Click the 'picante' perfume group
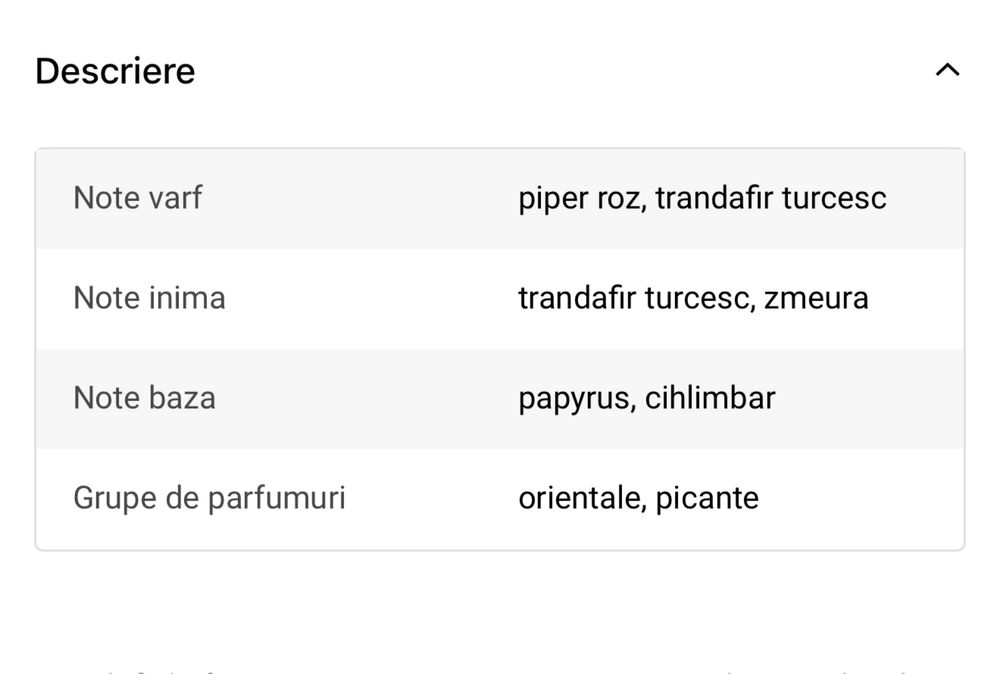1000x674 pixels. pyautogui.click(x=707, y=498)
